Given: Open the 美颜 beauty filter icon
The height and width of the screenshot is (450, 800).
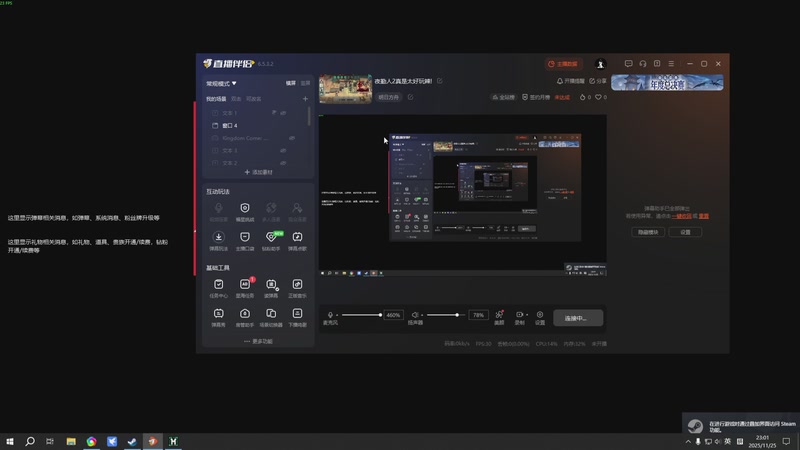Looking at the screenshot, I should pyautogui.click(x=499, y=315).
